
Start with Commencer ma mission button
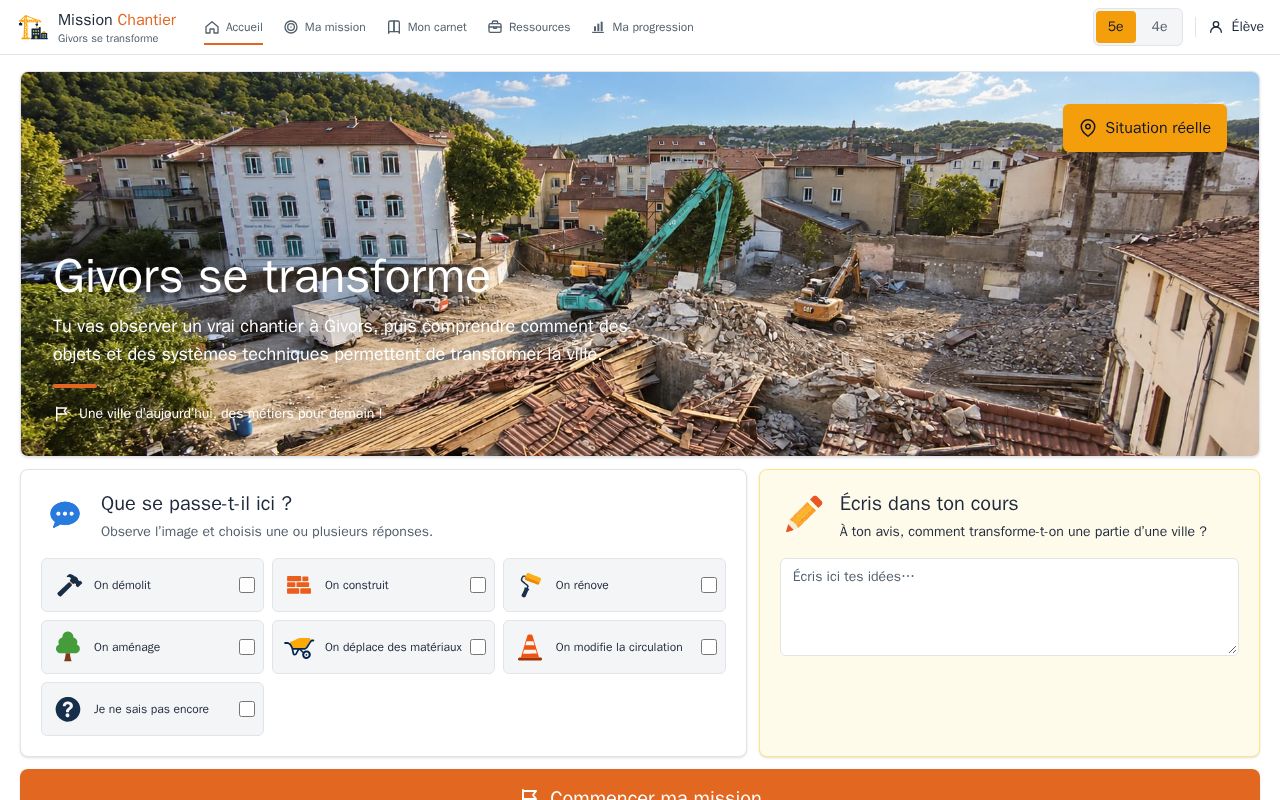pos(640,785)
